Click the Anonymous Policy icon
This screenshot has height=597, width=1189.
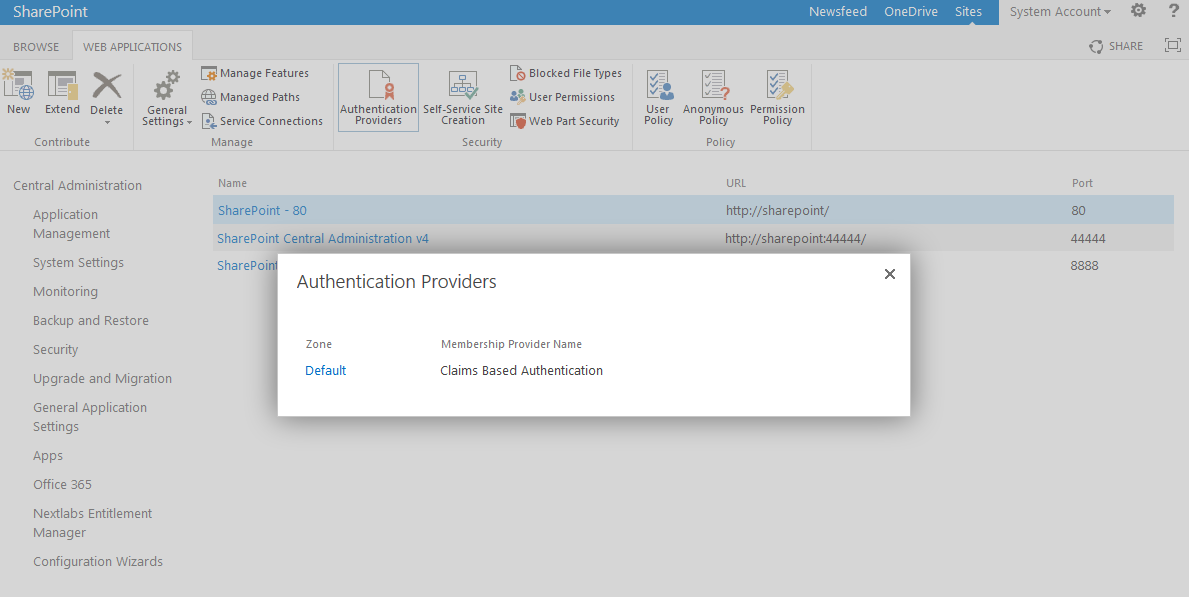tap(714, 85)
